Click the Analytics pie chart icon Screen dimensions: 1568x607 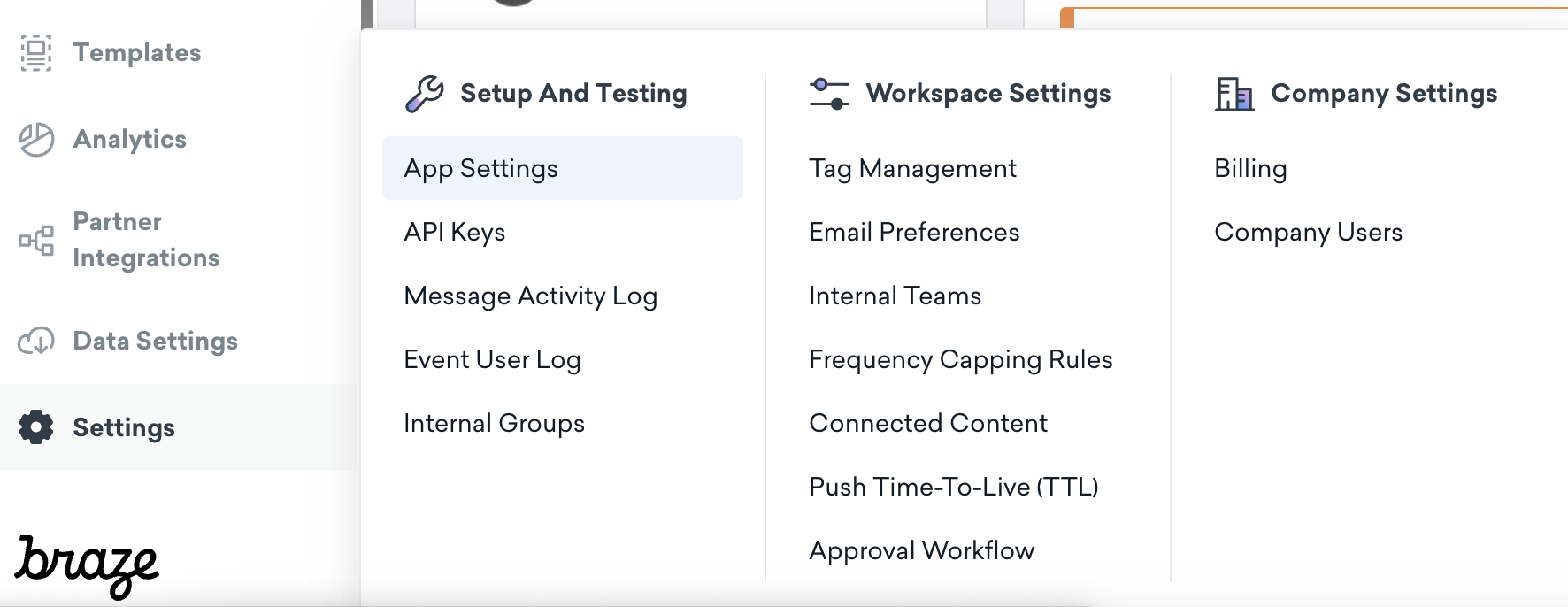coord(36,140)
